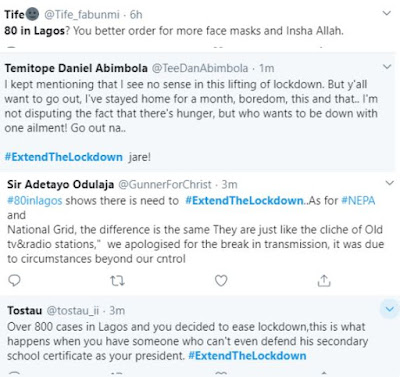Open #ExtendTheLockdown hashtag in Tostau's tweet
Screen dimensions: 400x377
point(247,356)
